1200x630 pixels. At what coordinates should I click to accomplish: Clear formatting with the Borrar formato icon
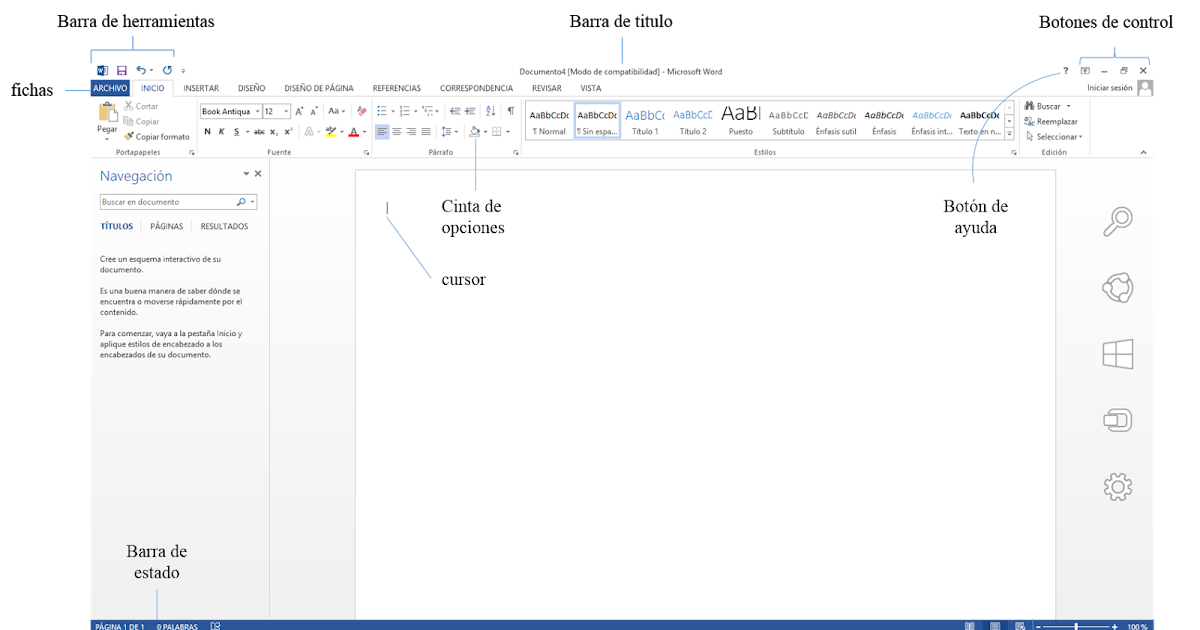pyautogui.click(x=360, y=111)
